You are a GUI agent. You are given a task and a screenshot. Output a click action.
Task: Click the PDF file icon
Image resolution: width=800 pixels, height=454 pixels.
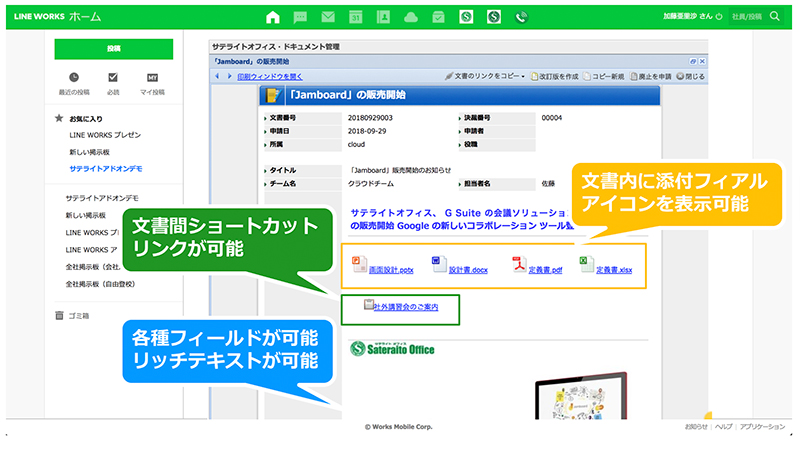coord(519,264)
